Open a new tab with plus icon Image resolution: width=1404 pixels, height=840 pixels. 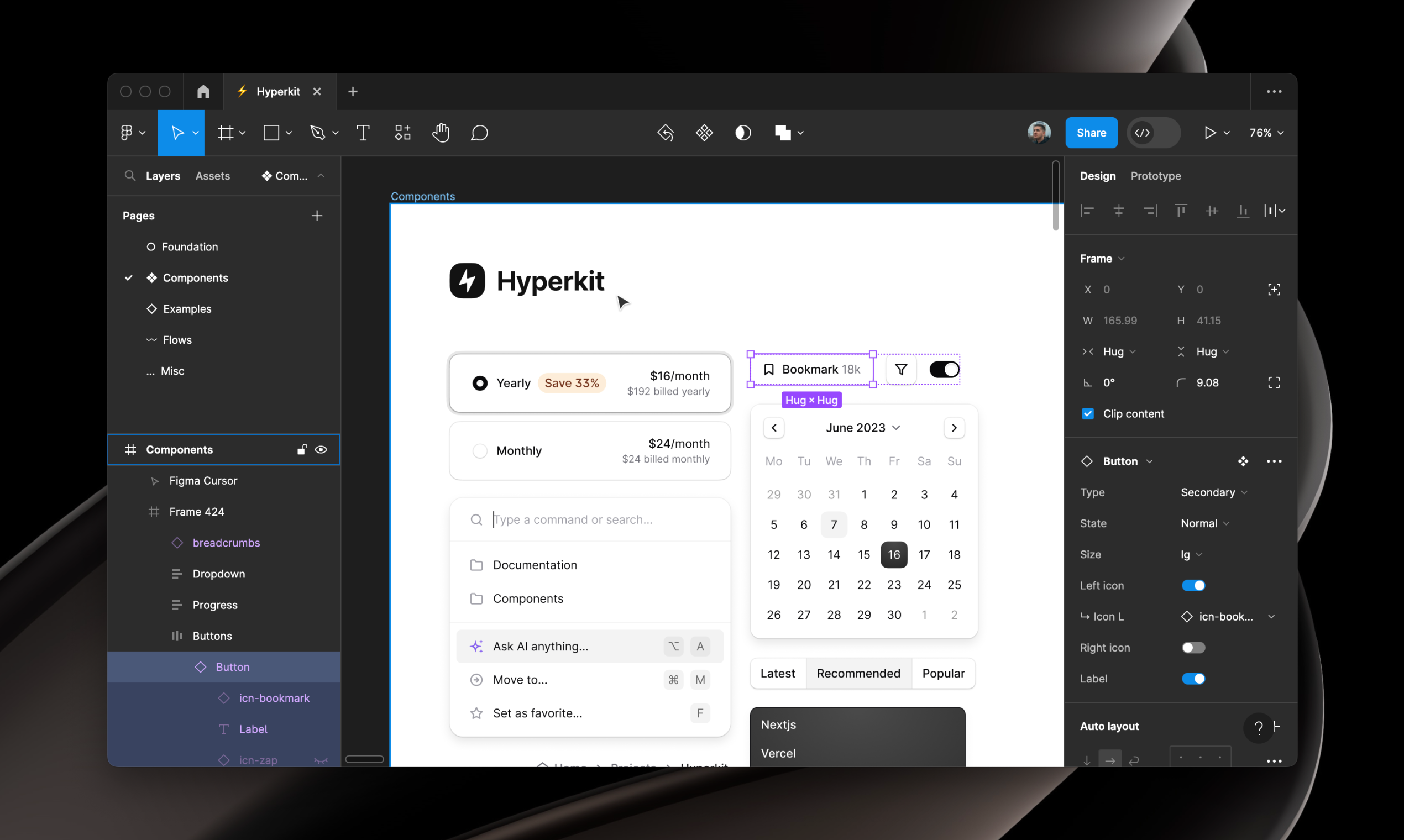353,91
